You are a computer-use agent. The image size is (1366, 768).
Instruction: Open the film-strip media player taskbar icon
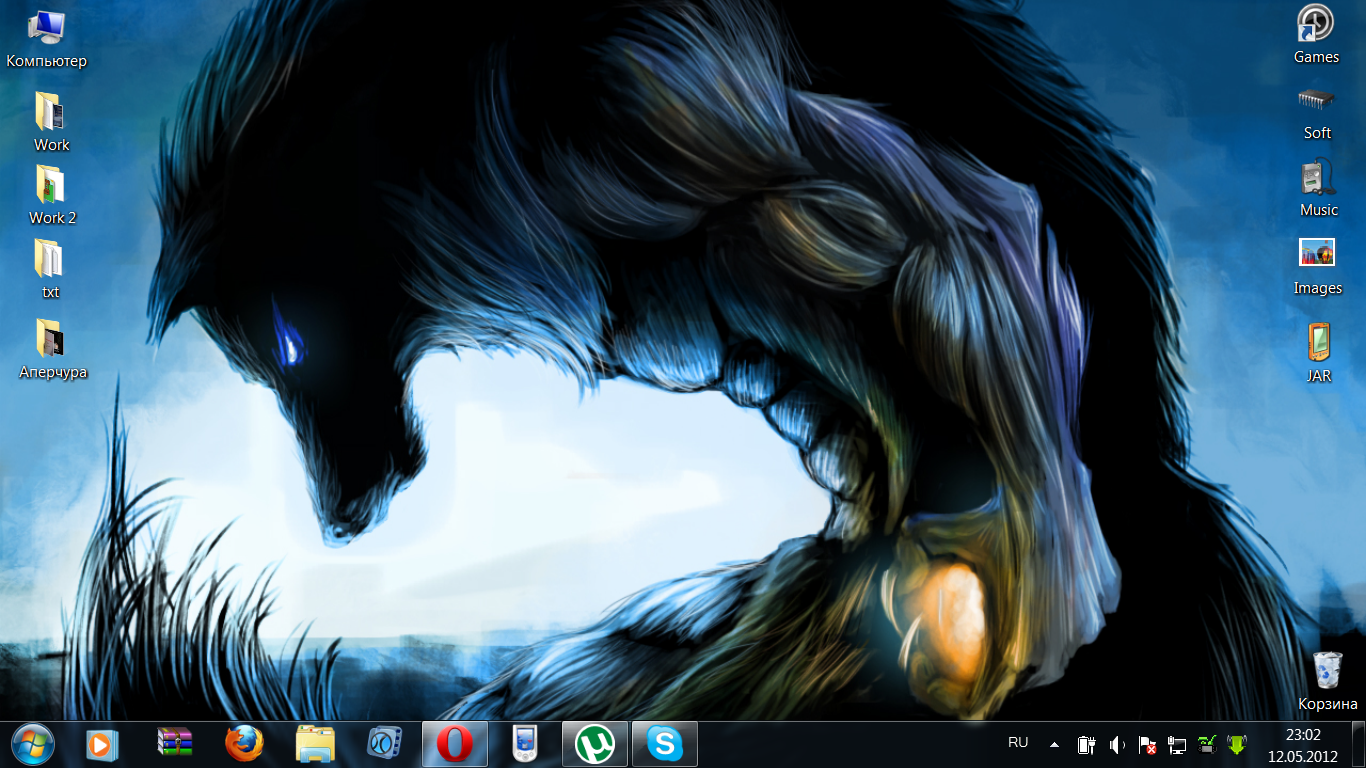point(385,744)
